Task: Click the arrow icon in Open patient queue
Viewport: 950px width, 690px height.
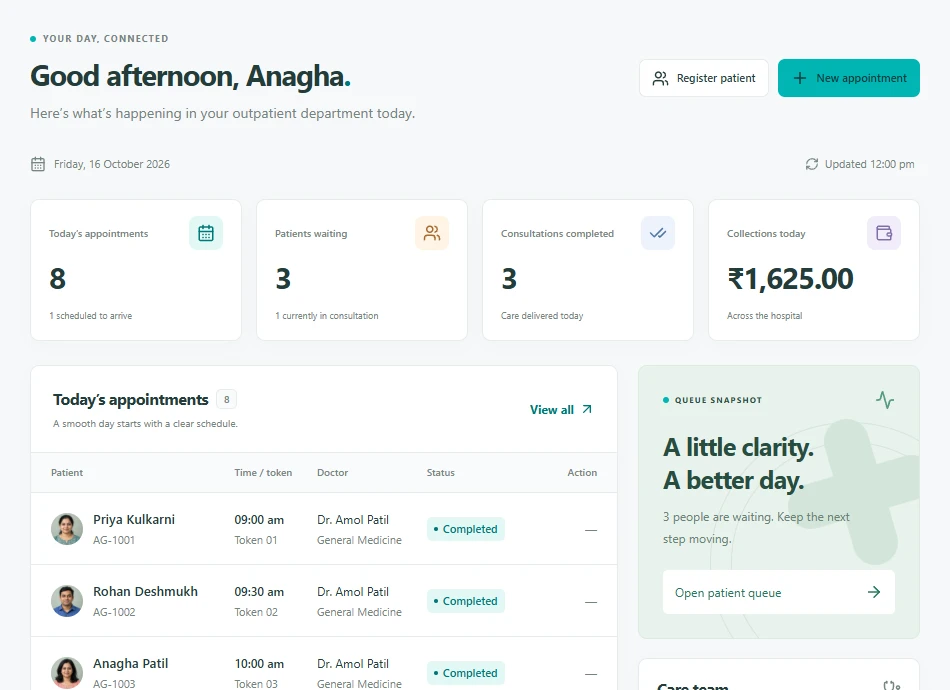Action: [874, 592]
